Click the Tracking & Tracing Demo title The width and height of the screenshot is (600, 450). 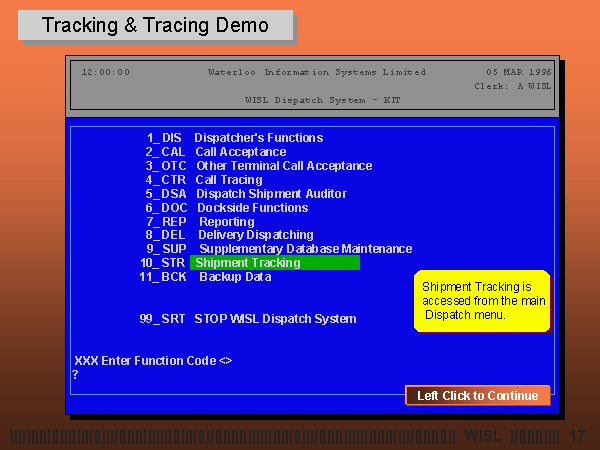tap(155, 25)
